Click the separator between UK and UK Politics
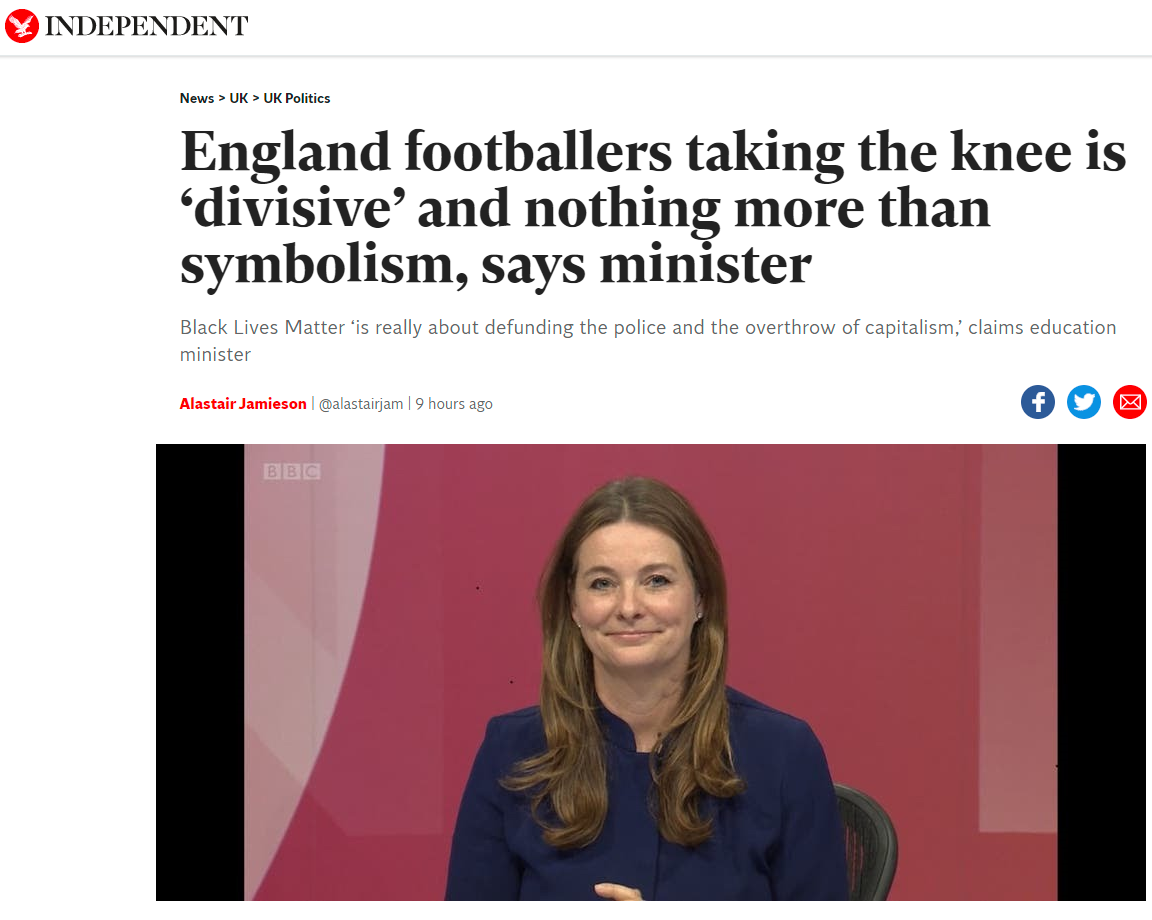The width and height of the screenshot is (1152, 920). (256, 98)
